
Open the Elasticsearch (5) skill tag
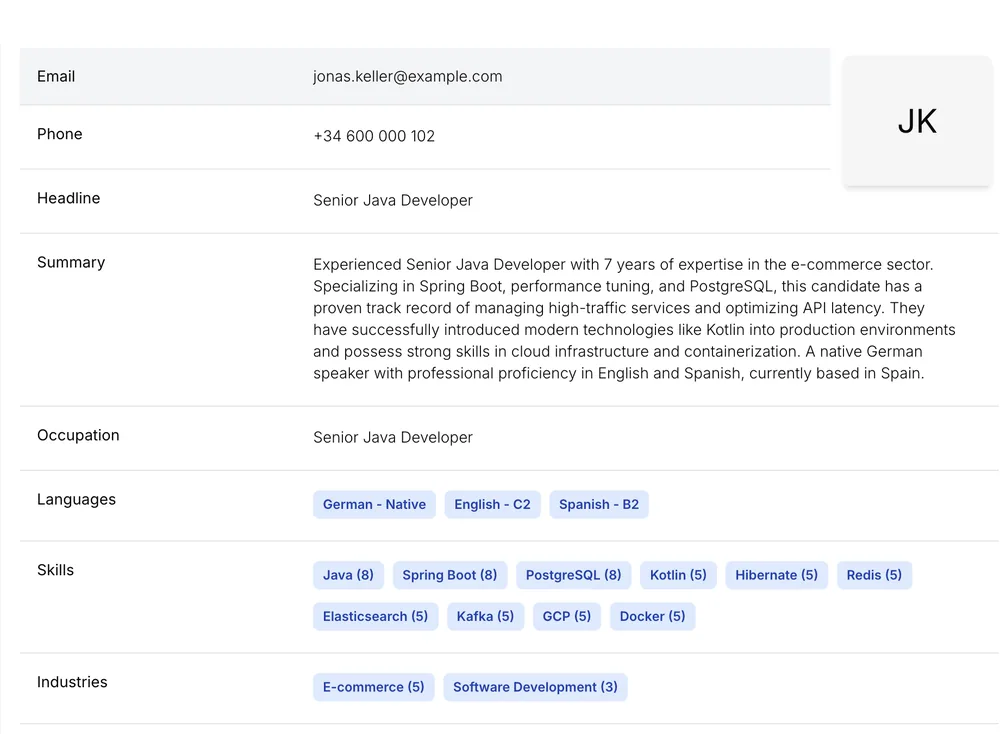coord(376,617)
